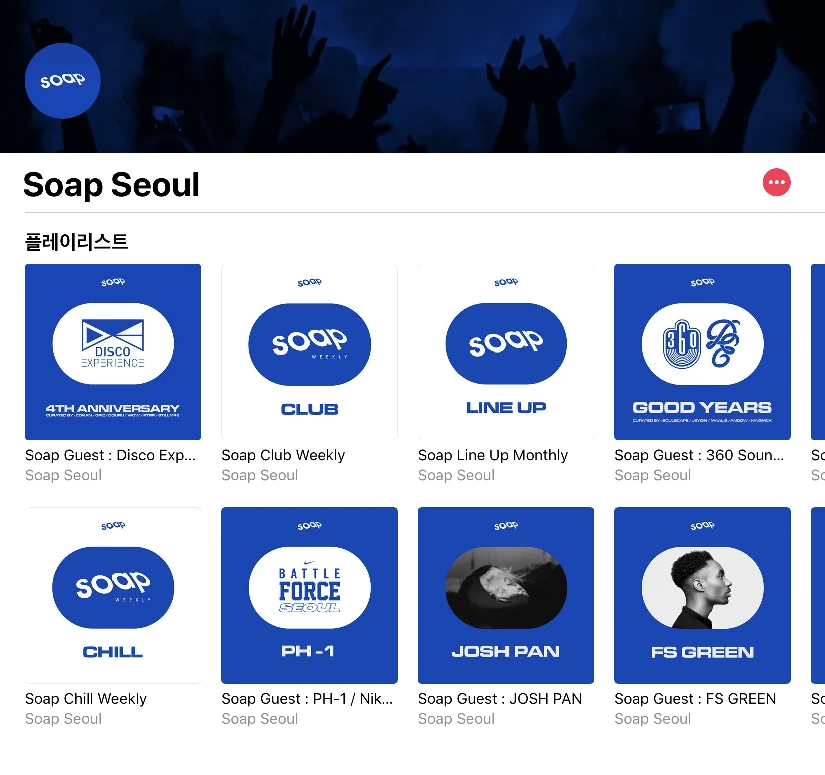
Task: Open the FS Green playlist cover
Action: point(702,595)
